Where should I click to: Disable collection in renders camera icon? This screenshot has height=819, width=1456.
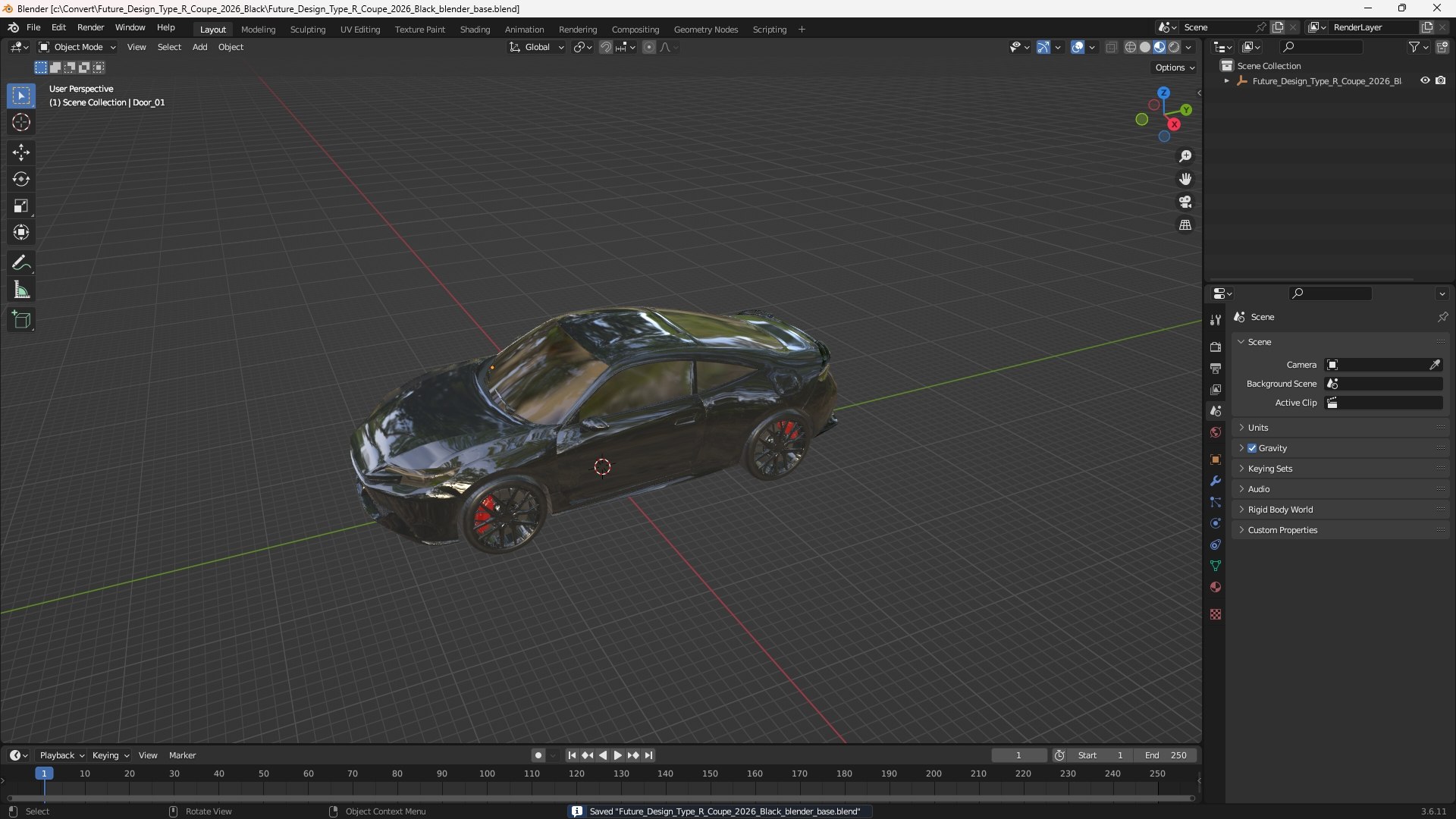point(1440,80)
